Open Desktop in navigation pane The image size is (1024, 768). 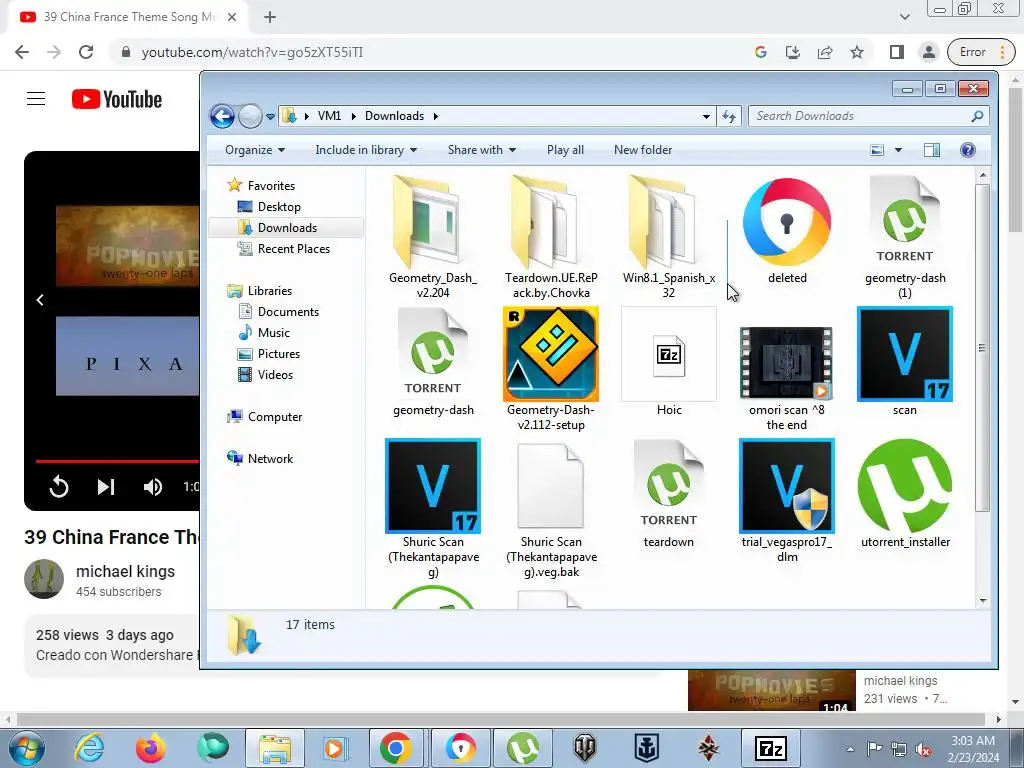coord(279,206)
